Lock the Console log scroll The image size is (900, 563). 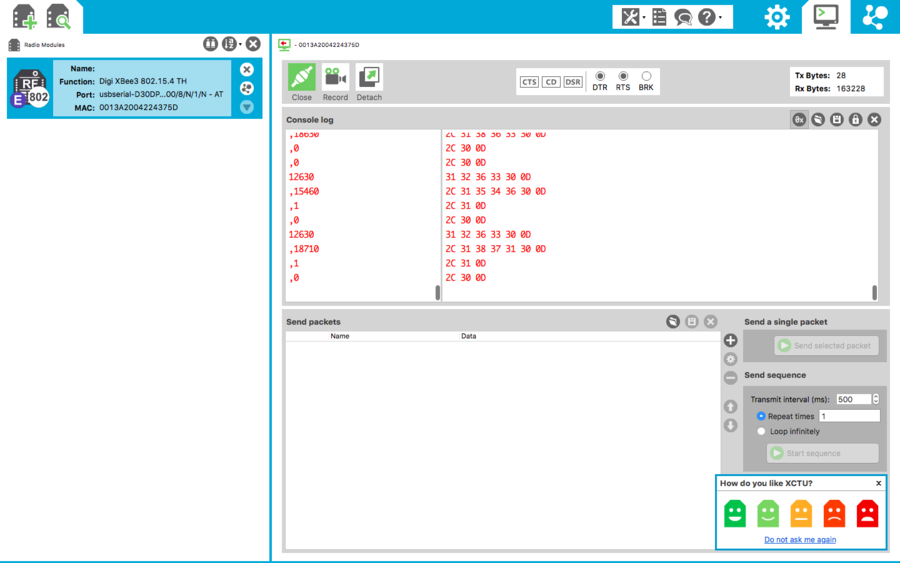coord(855,119)
